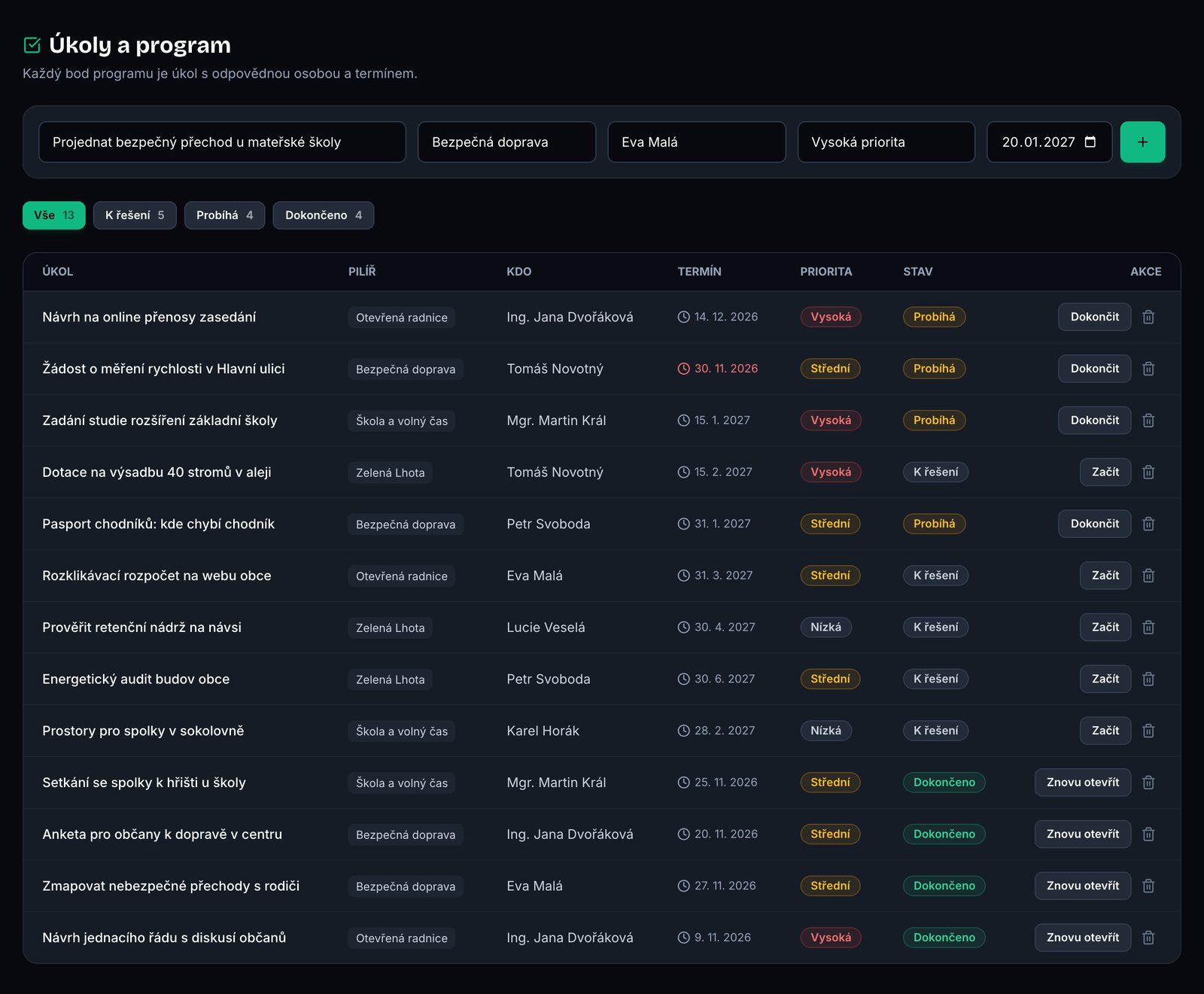Reopen Návrh jednacího řádu s diskusí občanů
This screenshot has height=994, width=1204.
[1083, 938]
